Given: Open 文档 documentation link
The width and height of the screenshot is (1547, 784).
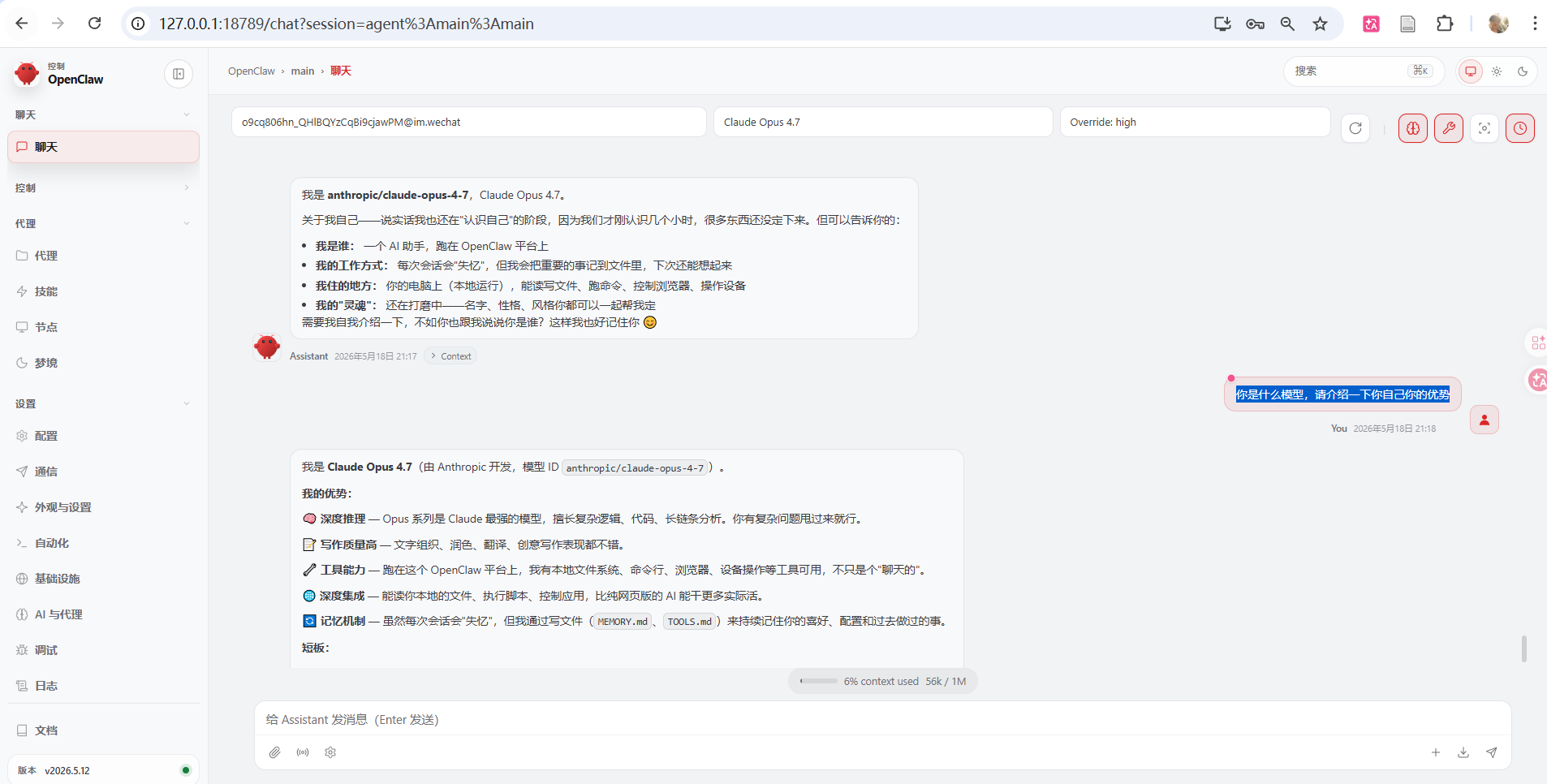Looking at the screenshot, I should 103,730.
